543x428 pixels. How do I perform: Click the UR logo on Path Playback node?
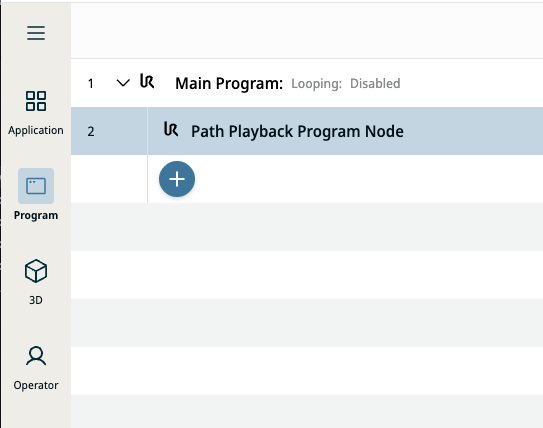(171, 129)
